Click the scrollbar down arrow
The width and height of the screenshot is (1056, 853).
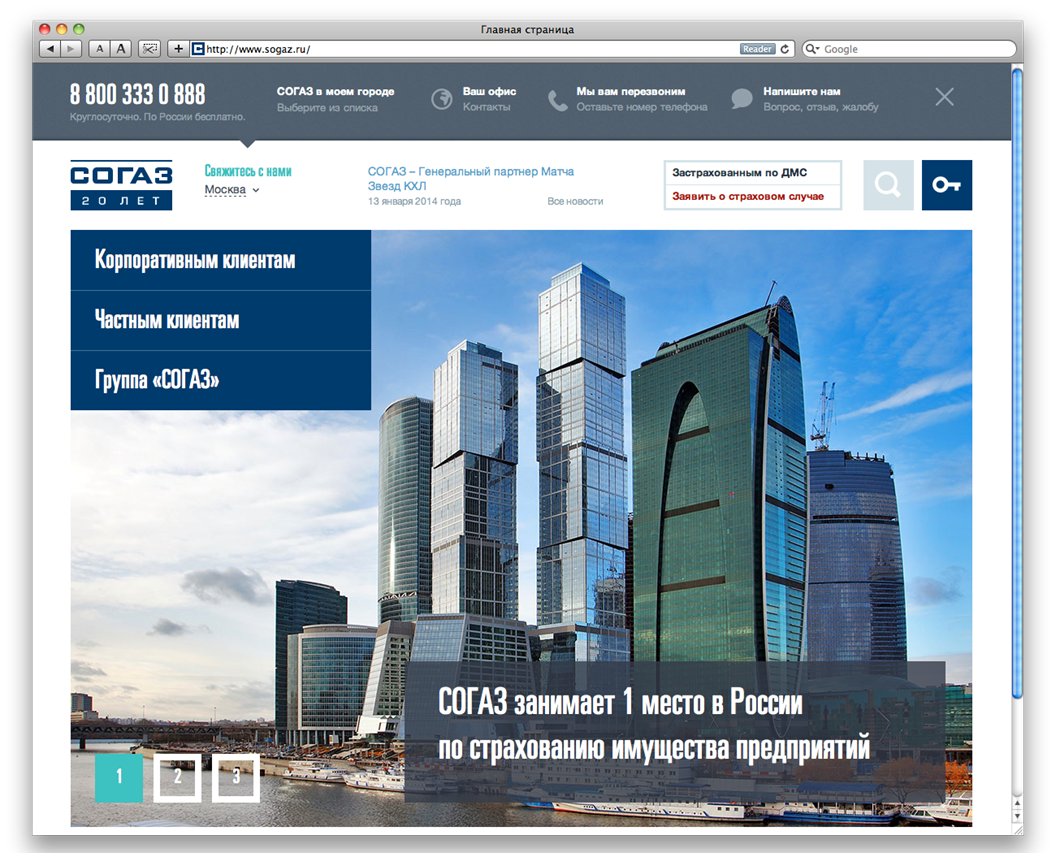[1017, 816]
